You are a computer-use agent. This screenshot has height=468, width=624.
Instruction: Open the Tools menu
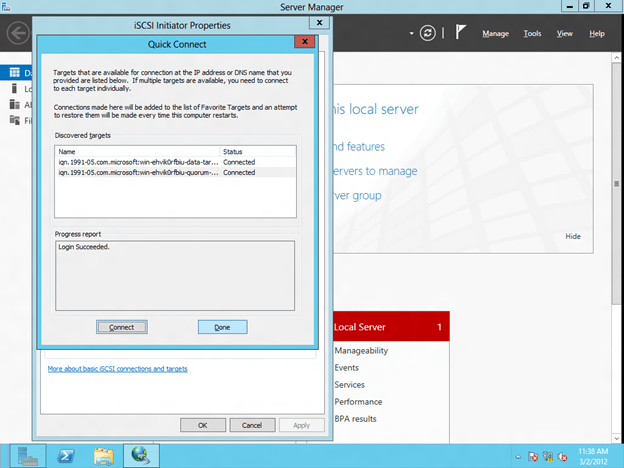pyautogui.click(x=532, y=34)
